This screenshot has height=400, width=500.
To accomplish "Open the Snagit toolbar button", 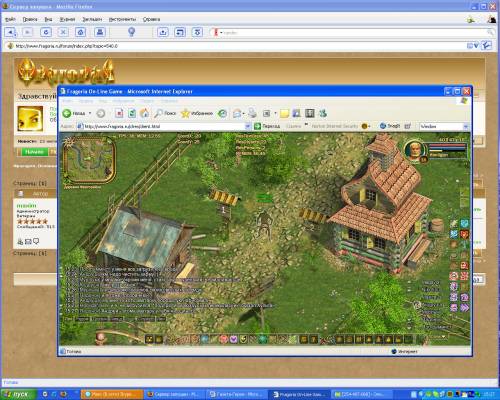I will 390,126.
